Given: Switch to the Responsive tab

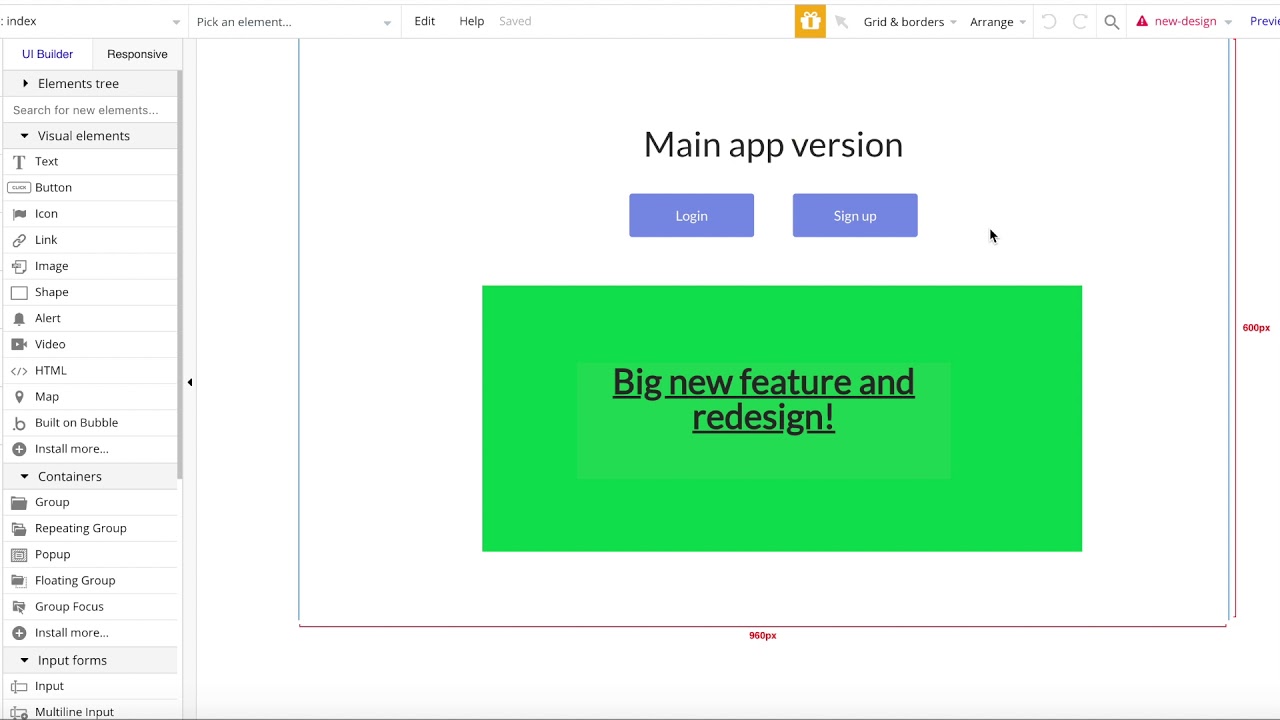Looking at the screenshot, I should 137,54.
